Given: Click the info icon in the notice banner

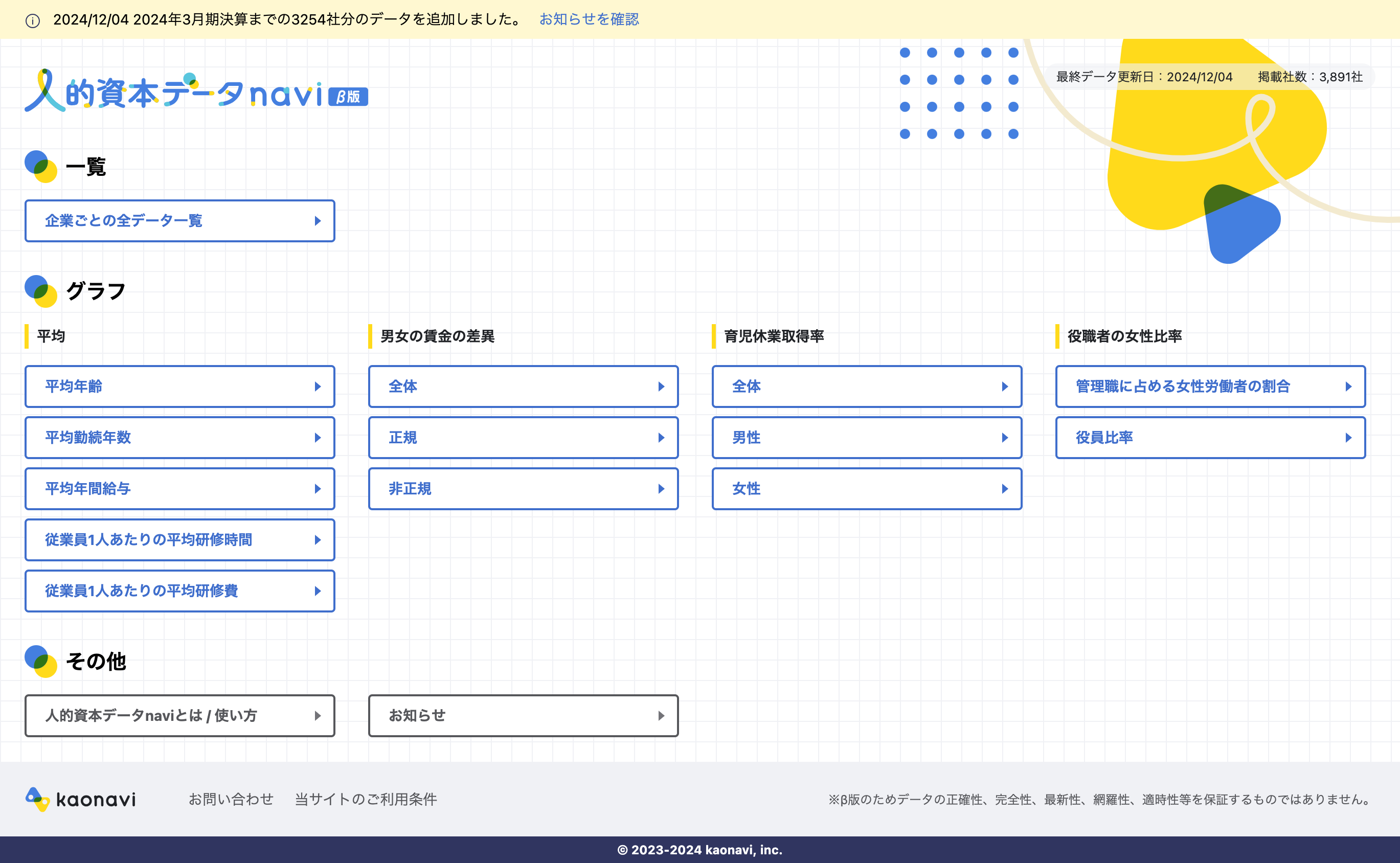Looking at the screenshot, I should coord(33,20).
